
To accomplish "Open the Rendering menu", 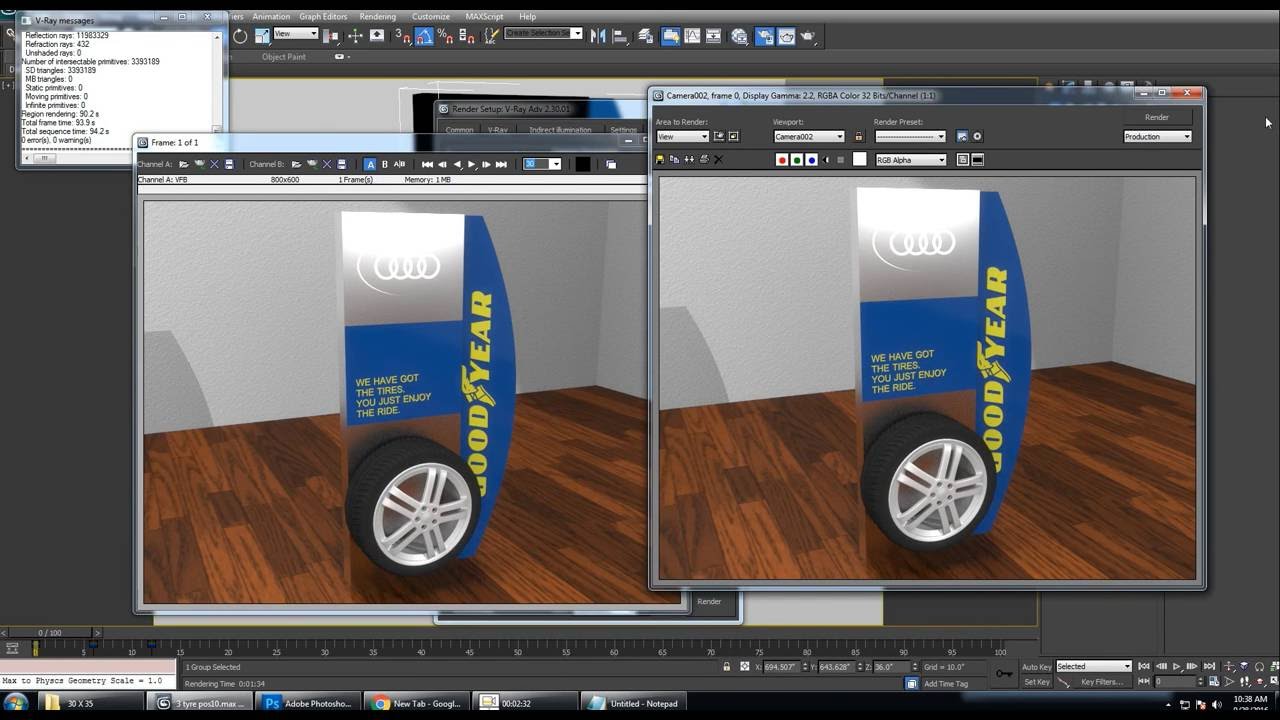I will 377,16.
